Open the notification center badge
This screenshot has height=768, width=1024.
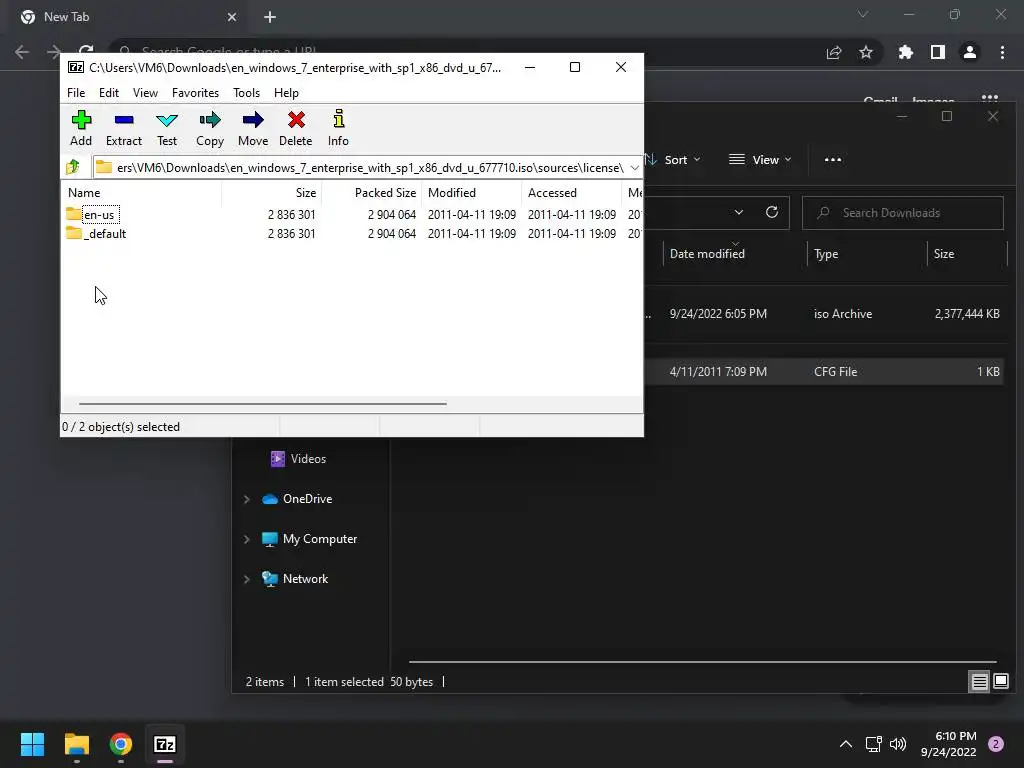[x=996, y=744]
